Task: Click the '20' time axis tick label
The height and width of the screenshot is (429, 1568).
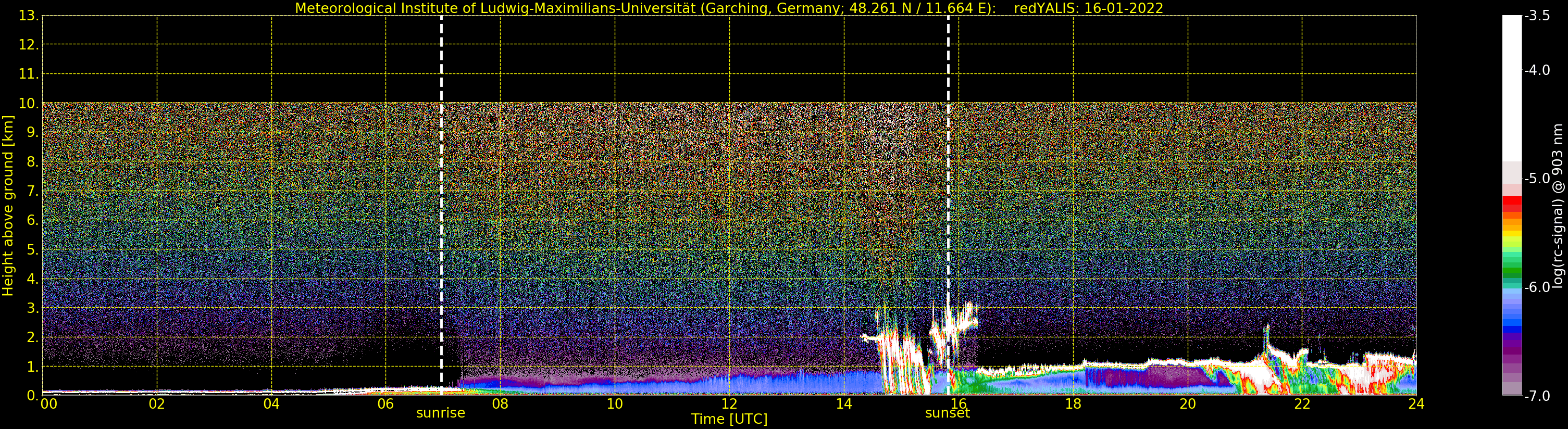Action: click(1188, 404)
